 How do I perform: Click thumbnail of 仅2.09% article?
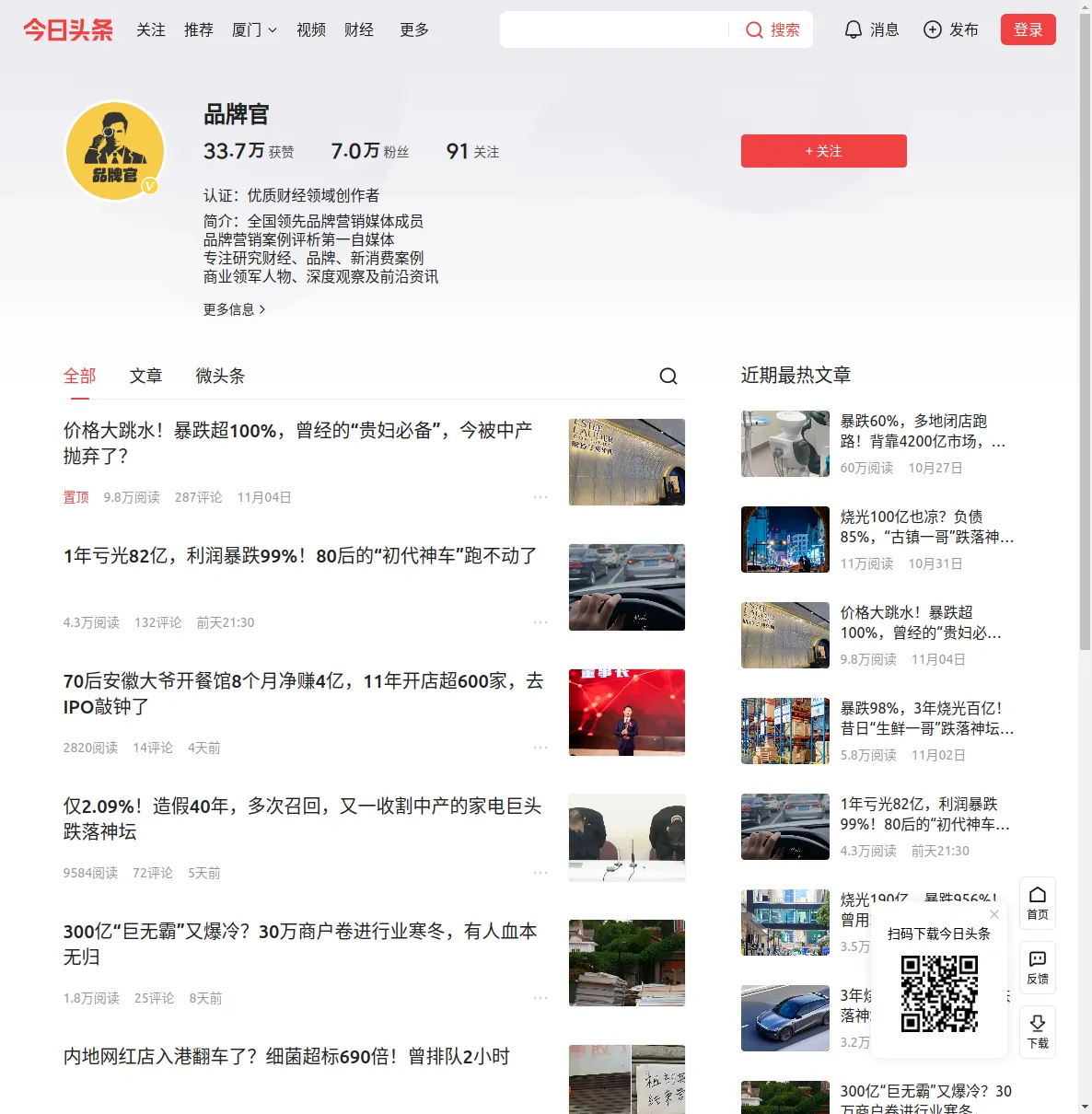coord(627,838)
